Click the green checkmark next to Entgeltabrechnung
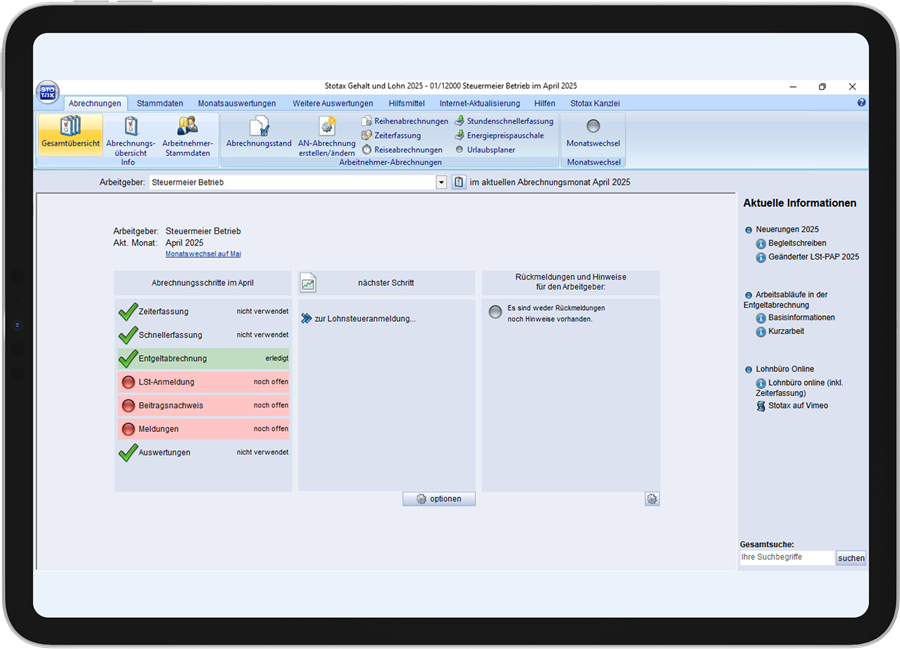Screen dimensions: 900x649 pyautogui.click(x=128, y=358)
